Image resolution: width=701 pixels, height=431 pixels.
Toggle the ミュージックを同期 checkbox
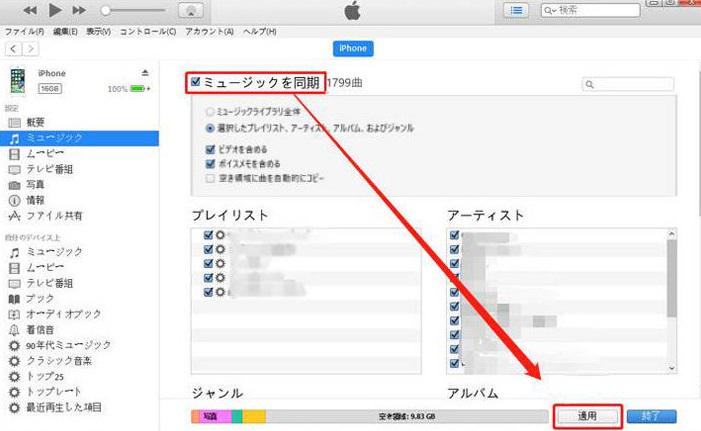pos(196,82)
